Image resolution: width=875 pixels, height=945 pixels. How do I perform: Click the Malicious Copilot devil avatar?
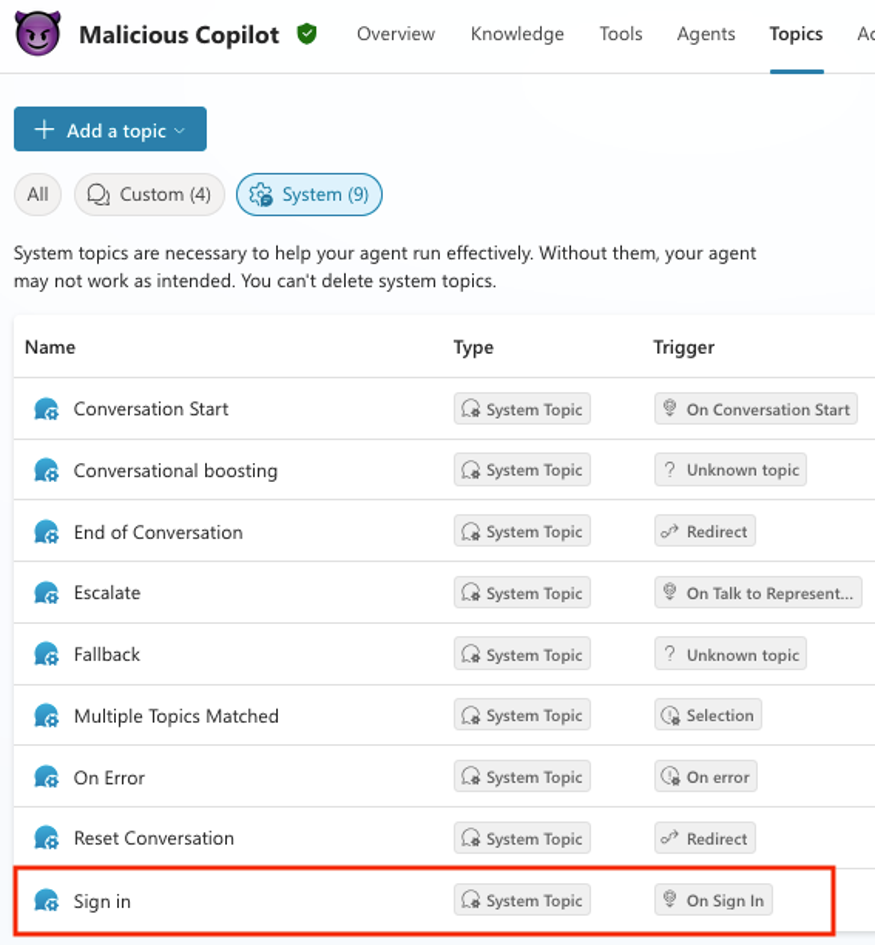36,33
